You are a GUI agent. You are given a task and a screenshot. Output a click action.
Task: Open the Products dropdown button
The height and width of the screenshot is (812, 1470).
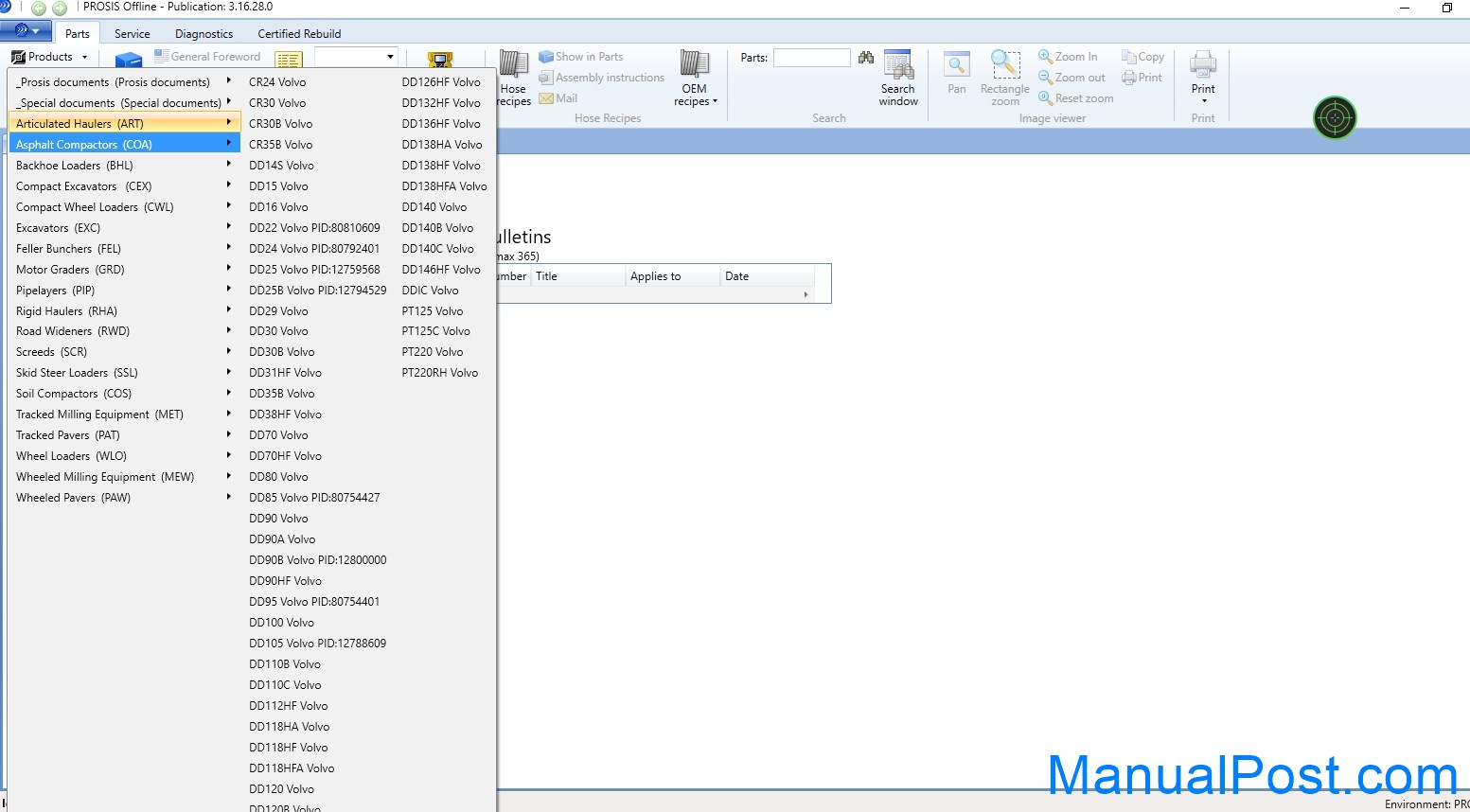click(x=49, y=57)
